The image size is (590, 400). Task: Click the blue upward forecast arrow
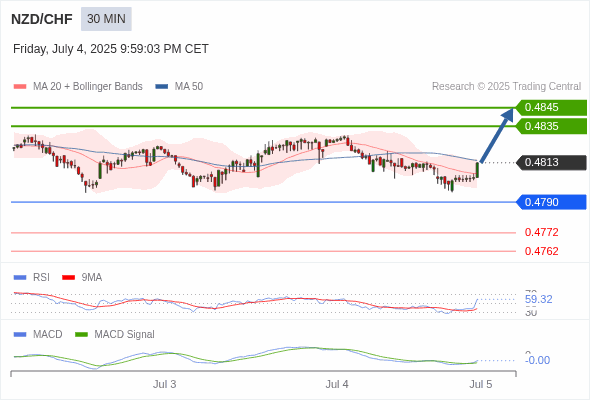[x=497, y=135]
